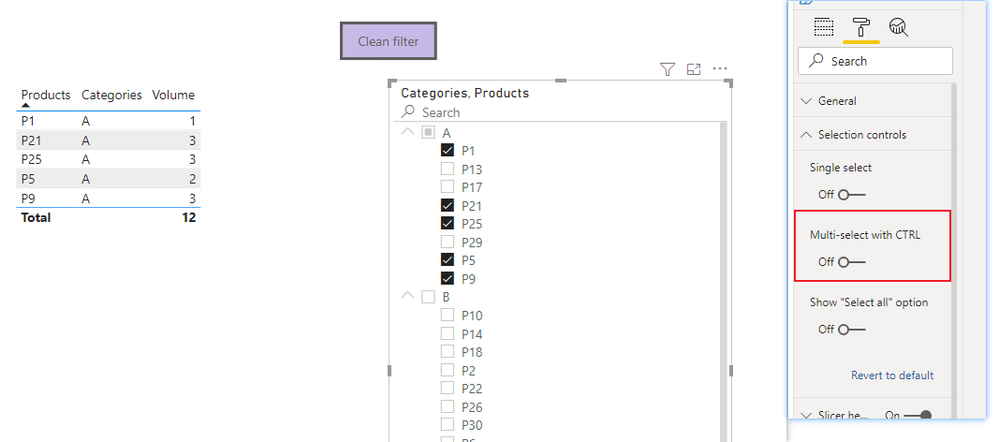Check the P13 checkbox
This screenshot has height=442, width=999.
click(x=447, y=169)
